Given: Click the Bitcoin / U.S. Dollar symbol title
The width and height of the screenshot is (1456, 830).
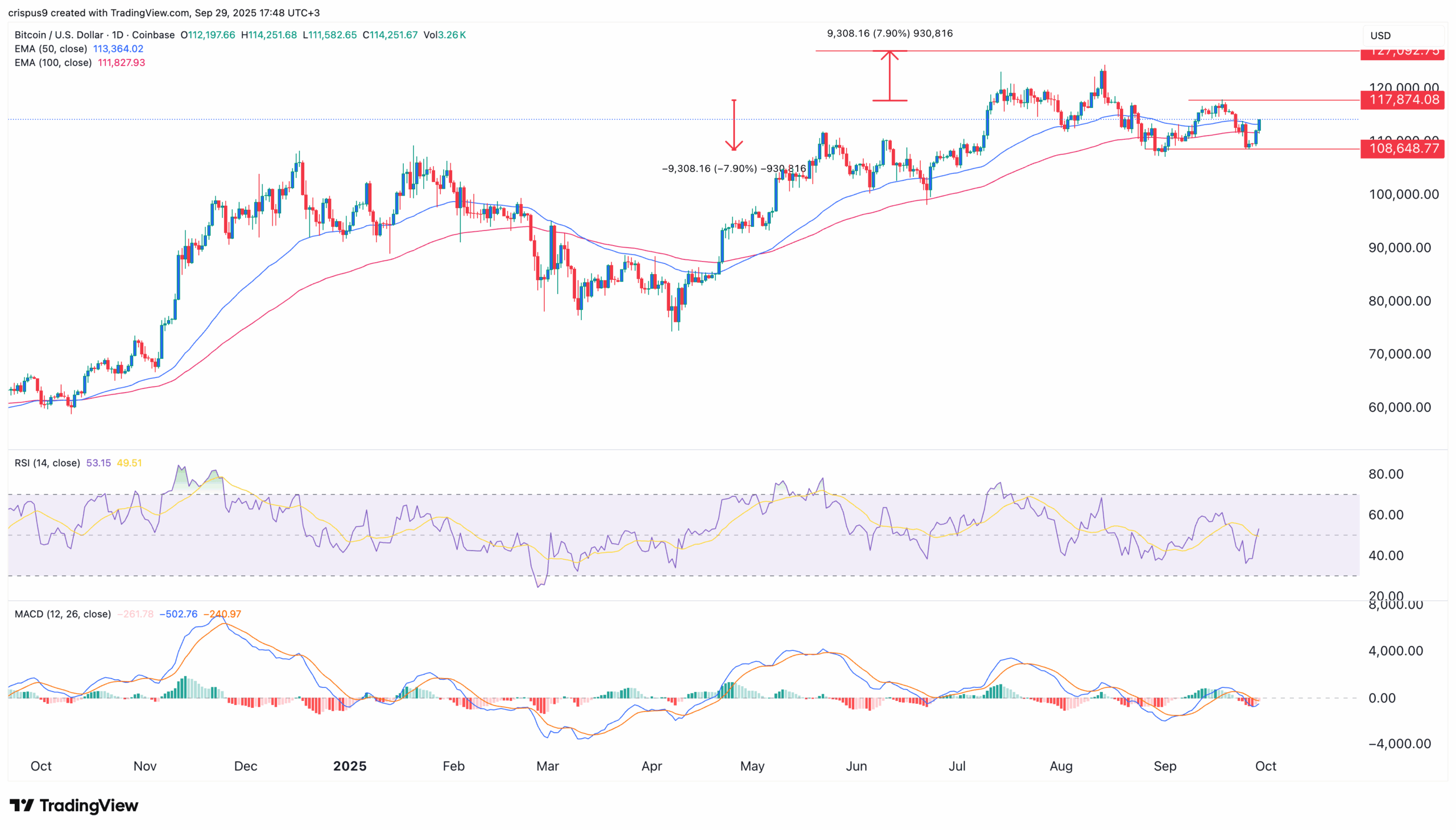Looking at the screenshot, I should pyautogui.click(x=59, y=35).
